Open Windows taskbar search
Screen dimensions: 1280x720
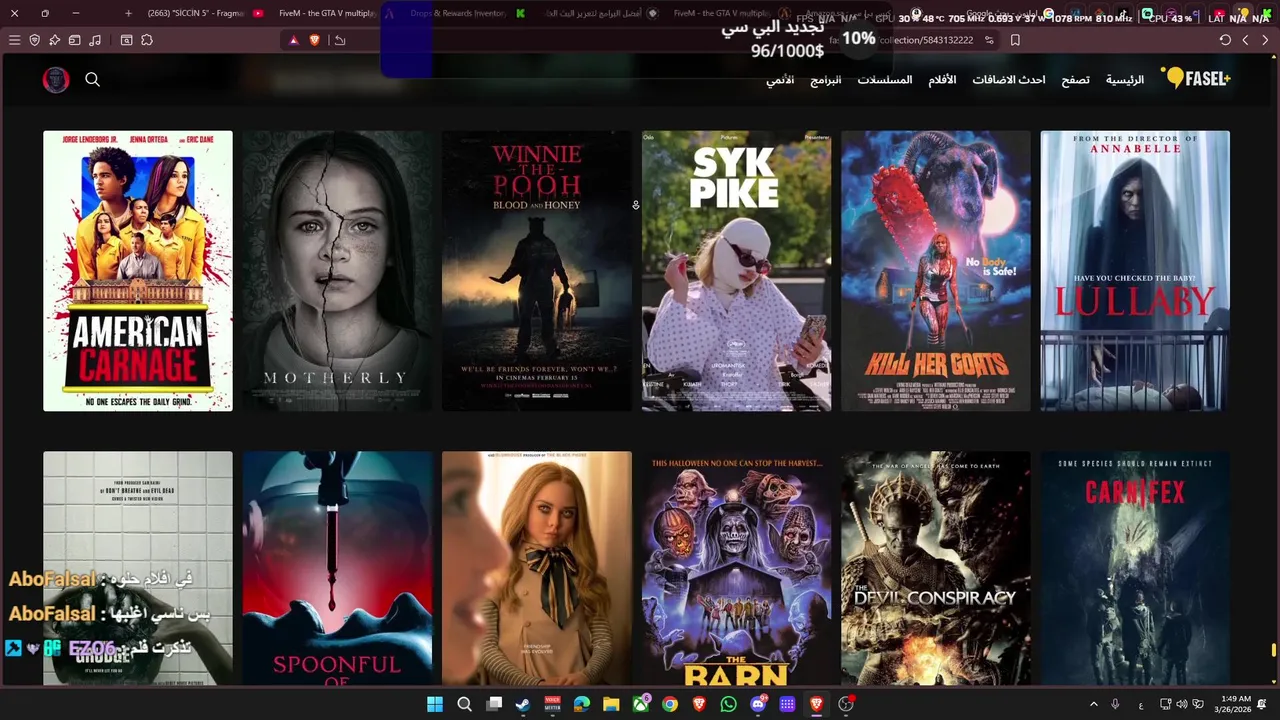(464, 704)
